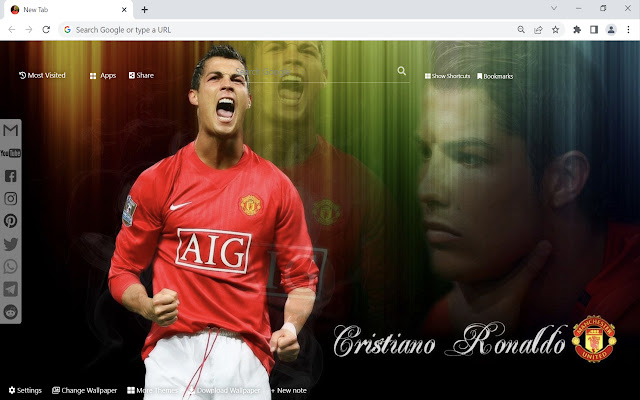The height and width of the screenshot is (400, 640).
Task: Open Instagram sidebar shortcut
Action: [x=11, y=198]
